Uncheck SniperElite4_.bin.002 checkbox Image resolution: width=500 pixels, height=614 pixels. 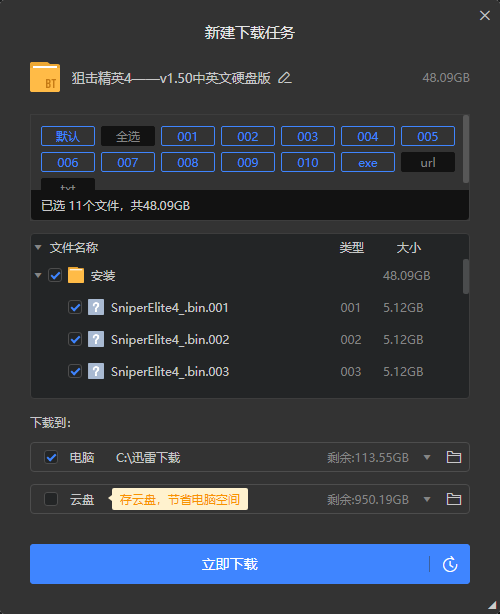(75, 339)
